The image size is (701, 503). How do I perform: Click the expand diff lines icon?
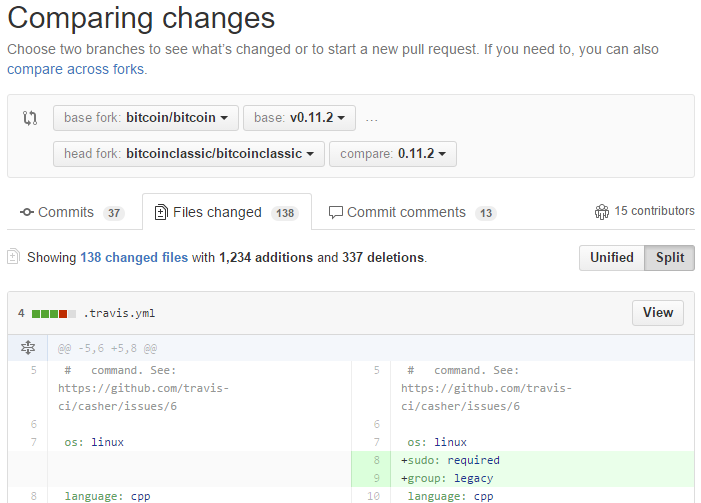click(x=27, y=348)
